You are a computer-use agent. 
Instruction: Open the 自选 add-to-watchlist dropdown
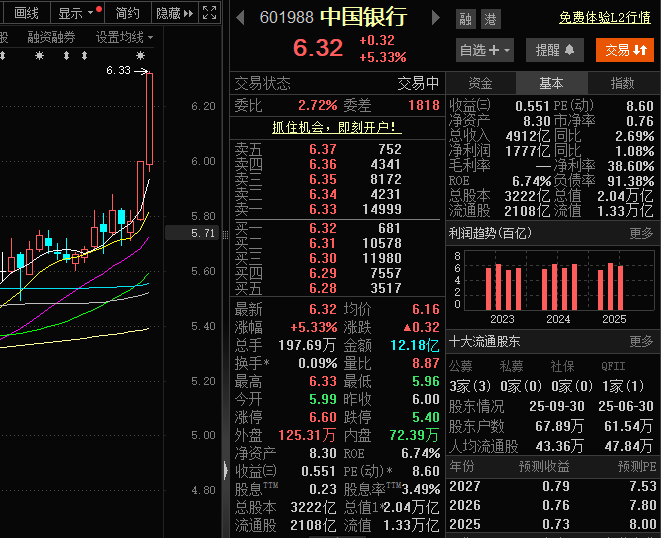(485, 50)
